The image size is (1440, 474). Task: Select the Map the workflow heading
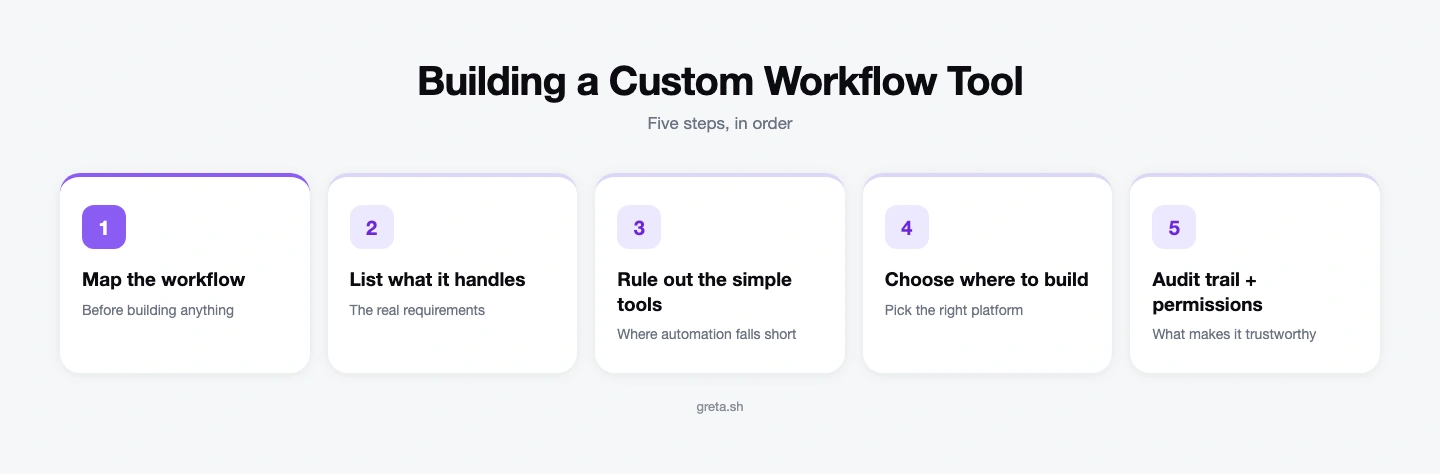(163, 279)
